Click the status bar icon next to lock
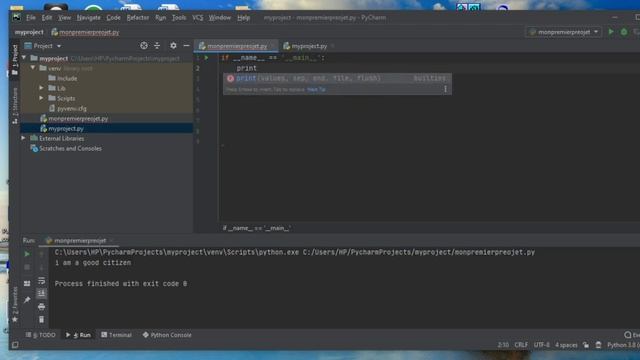The image size is (640, 360). click(x=598, y=345)
